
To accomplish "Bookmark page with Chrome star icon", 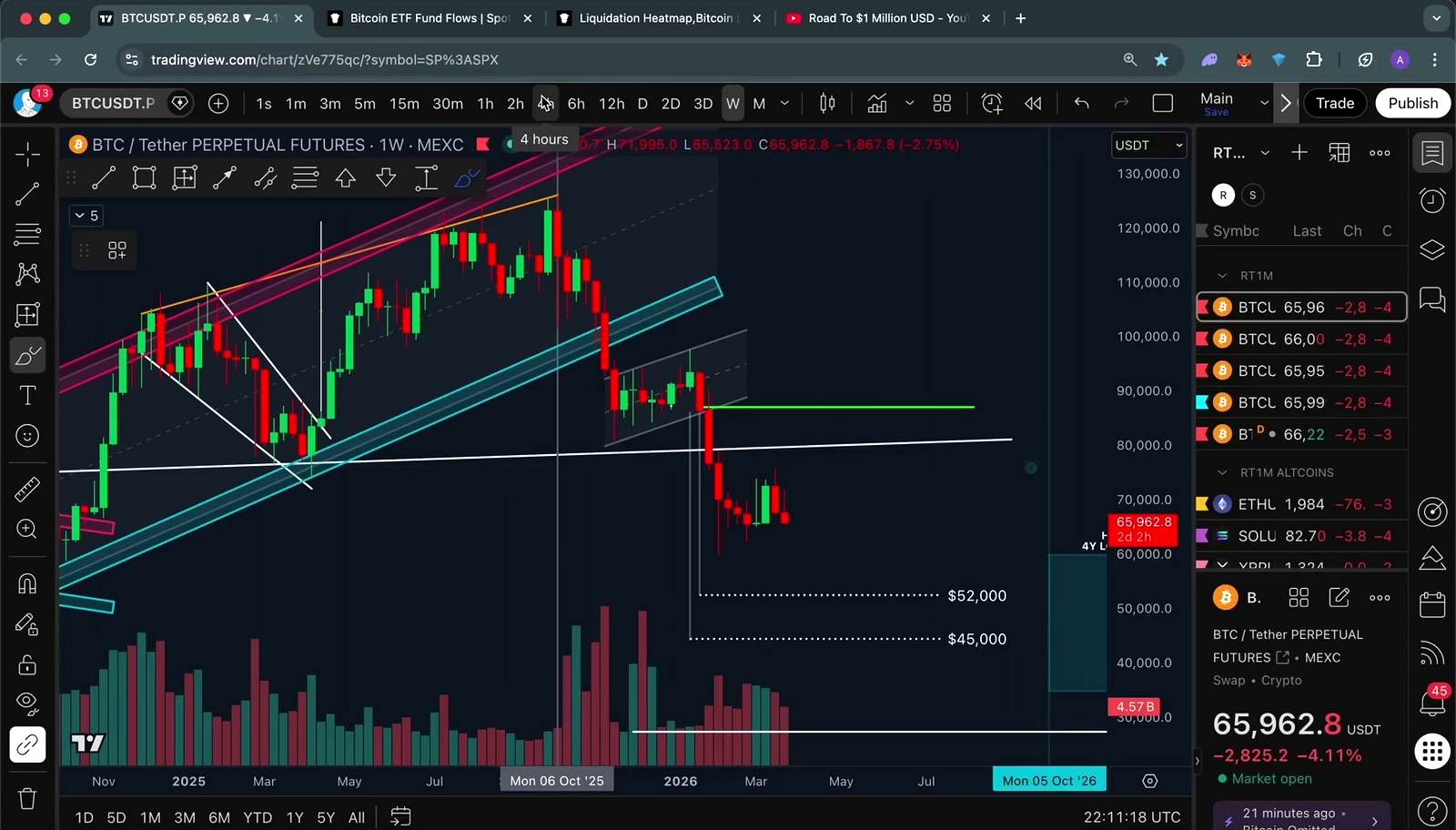I will click(1161, 60).
